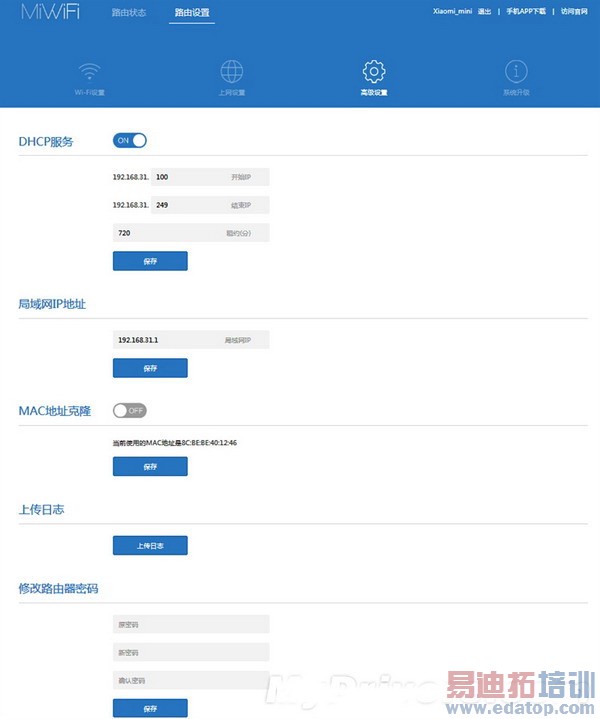Screen dimensions: 600x719
Task: Open the 手机APP下载 link
Action: pos(526,11)
